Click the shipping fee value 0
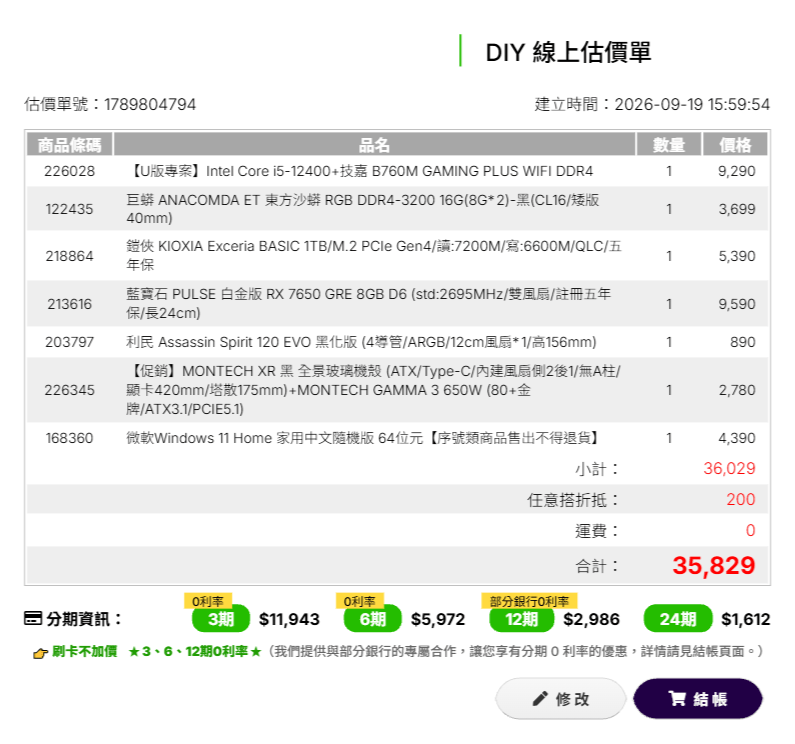 (x=750, y=530)
